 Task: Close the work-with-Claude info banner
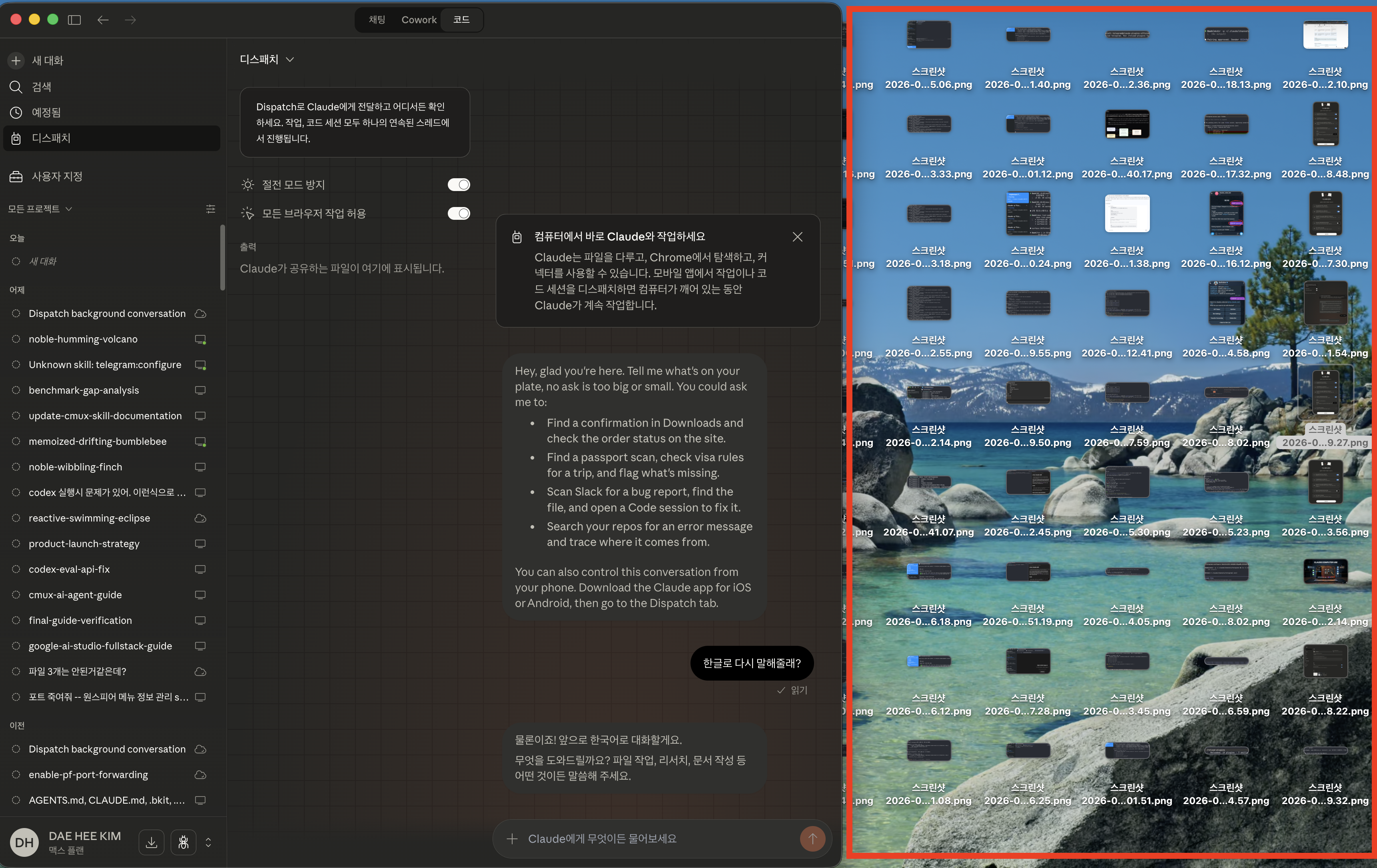click(797, 237)
